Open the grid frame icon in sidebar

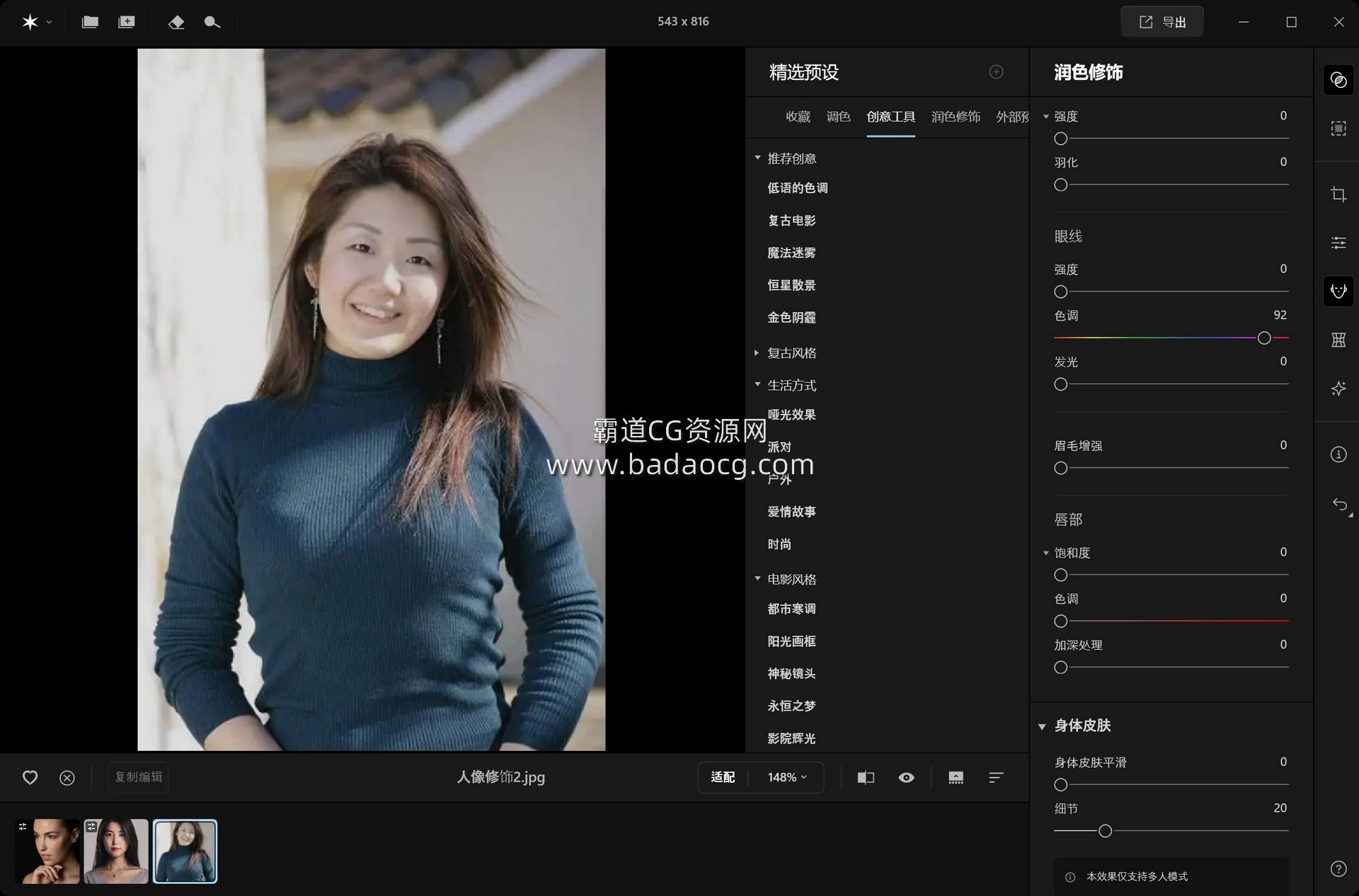1338,340
